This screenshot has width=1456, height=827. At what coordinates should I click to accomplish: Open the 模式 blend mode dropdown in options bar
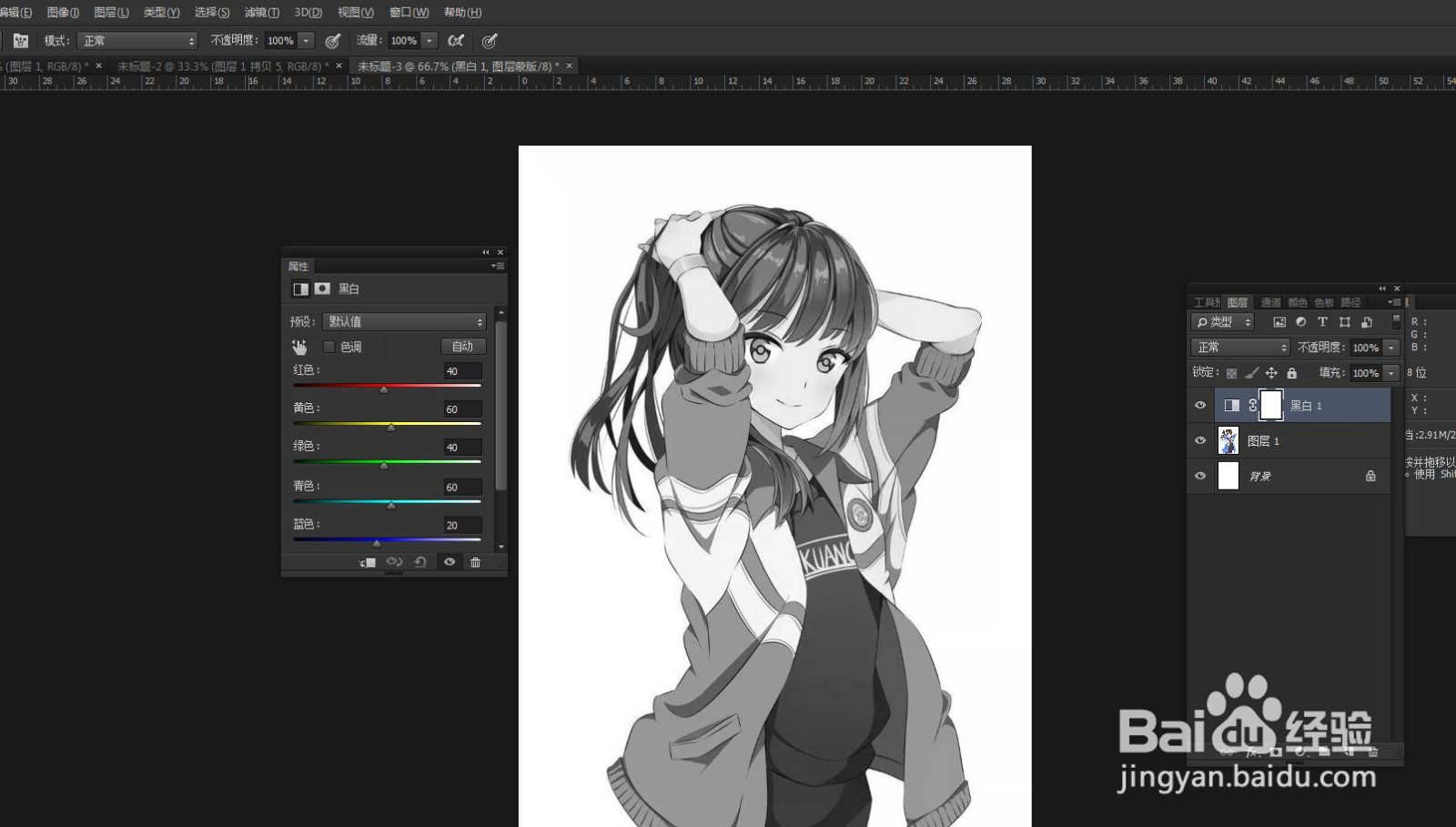tap(137, 41)
